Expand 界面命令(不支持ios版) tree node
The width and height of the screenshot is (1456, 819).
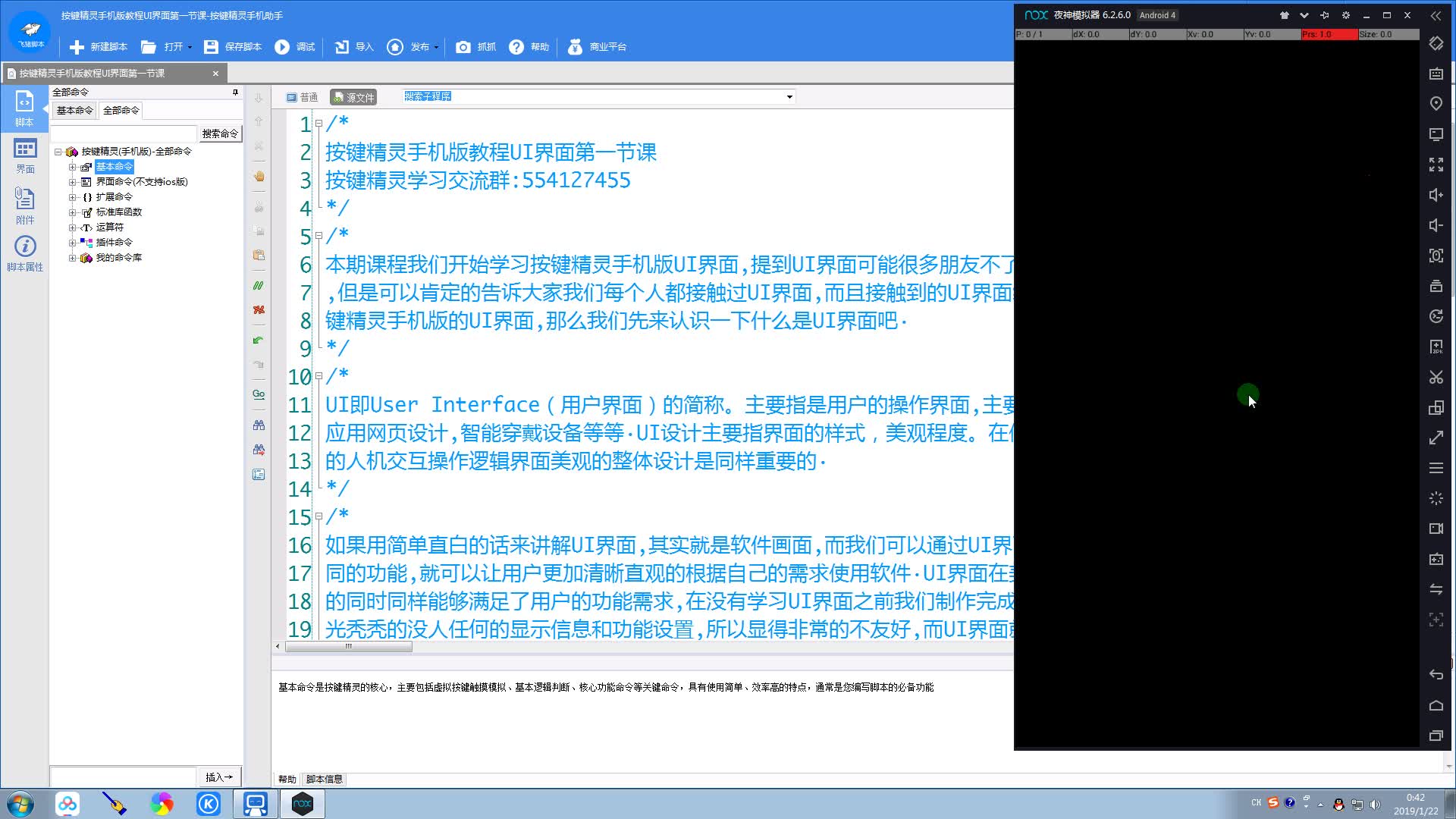pos(72,182)
